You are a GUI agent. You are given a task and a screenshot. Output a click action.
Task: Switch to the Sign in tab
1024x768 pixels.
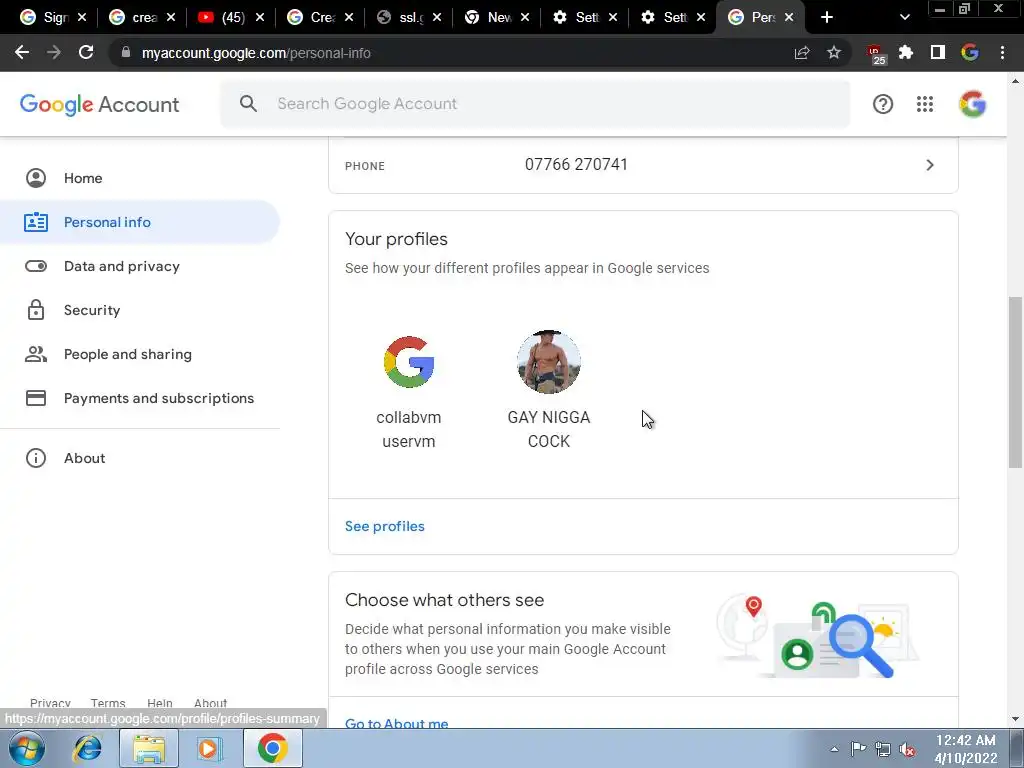44,18
